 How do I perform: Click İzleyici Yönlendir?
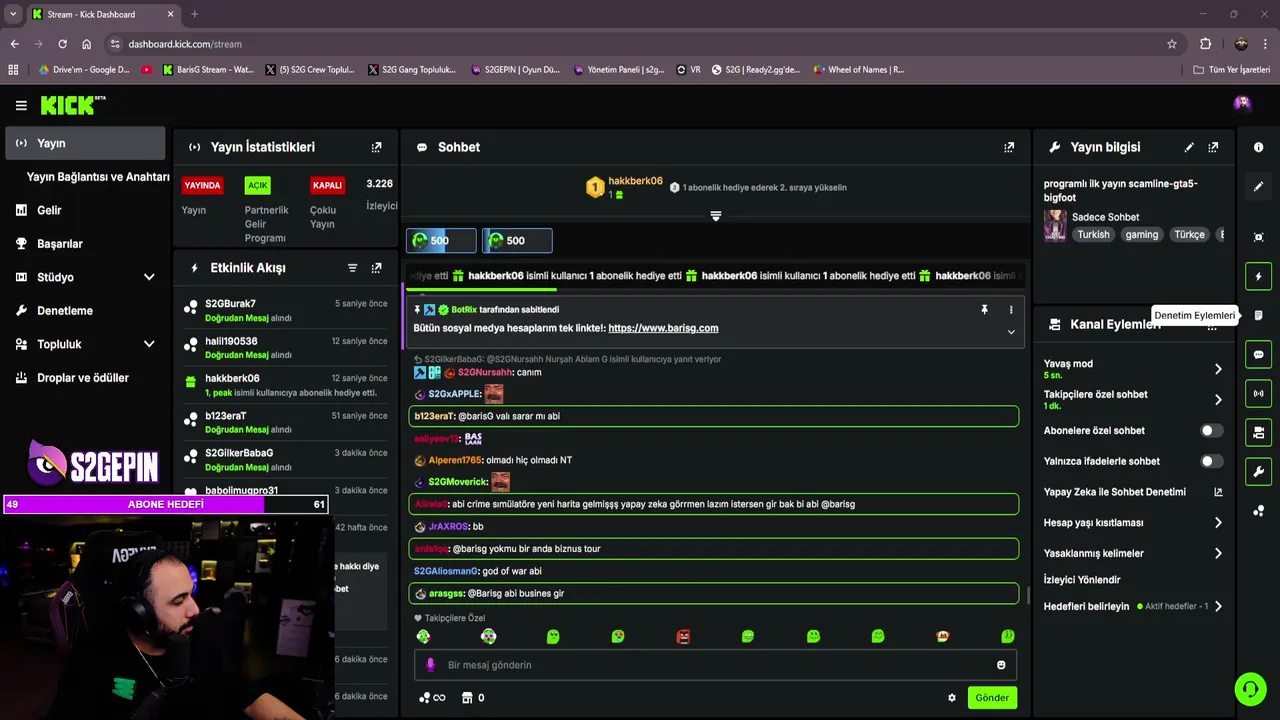pyautogui.click(x=1082, y=580)
